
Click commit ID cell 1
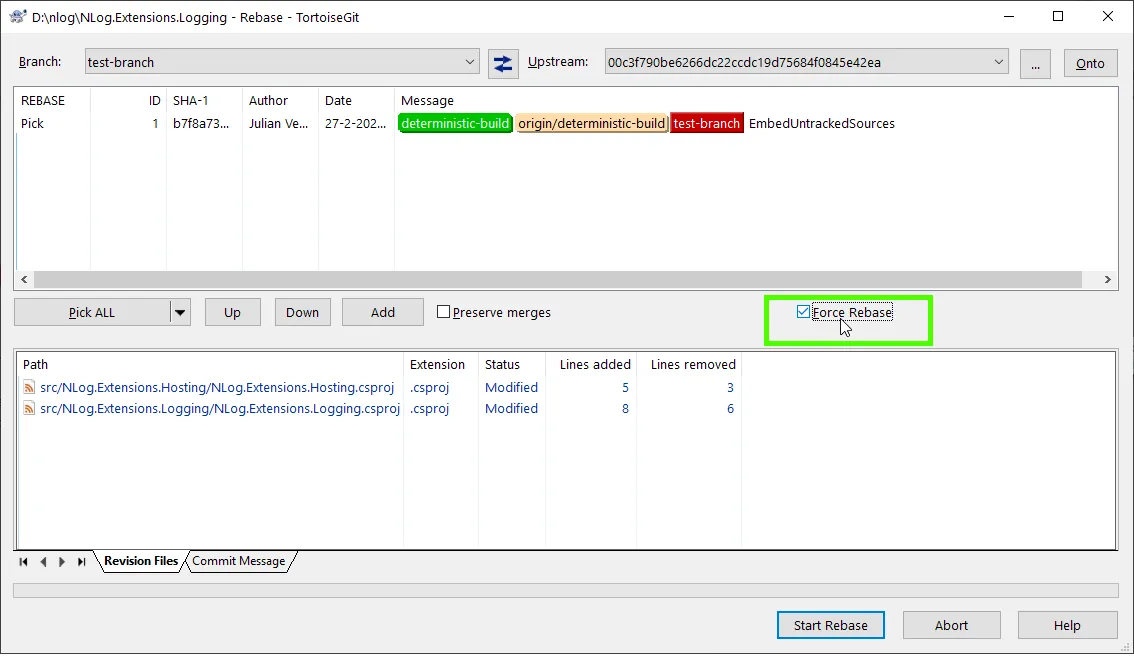tap(155, 124)
